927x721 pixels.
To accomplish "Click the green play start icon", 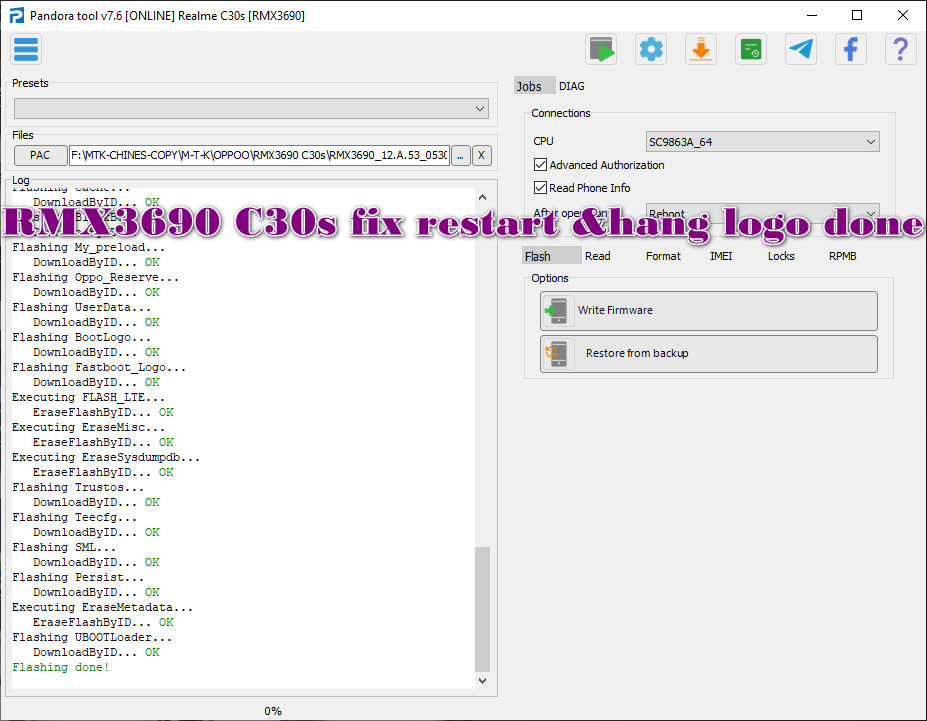I will [x=601, y=49].
